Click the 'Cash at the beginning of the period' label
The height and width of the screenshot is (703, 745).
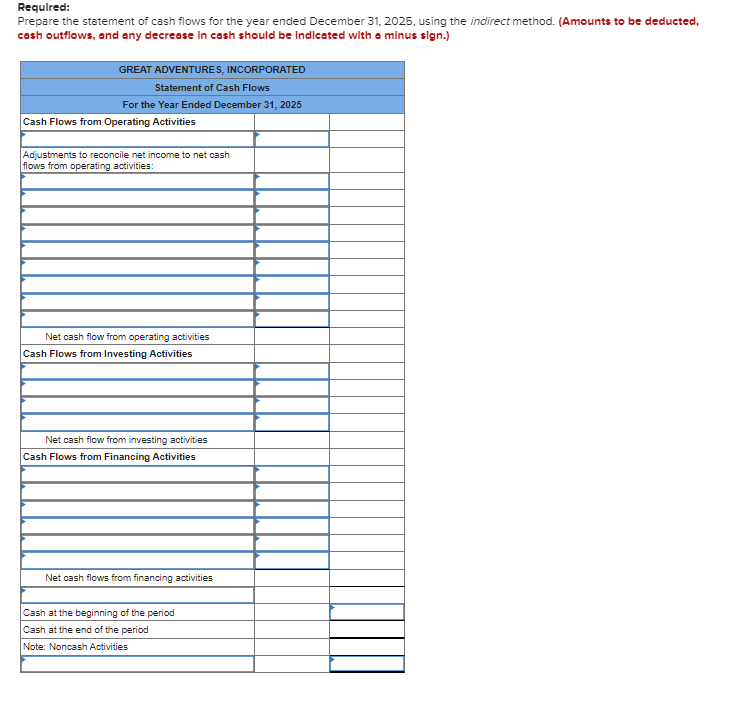coord(99,613)
